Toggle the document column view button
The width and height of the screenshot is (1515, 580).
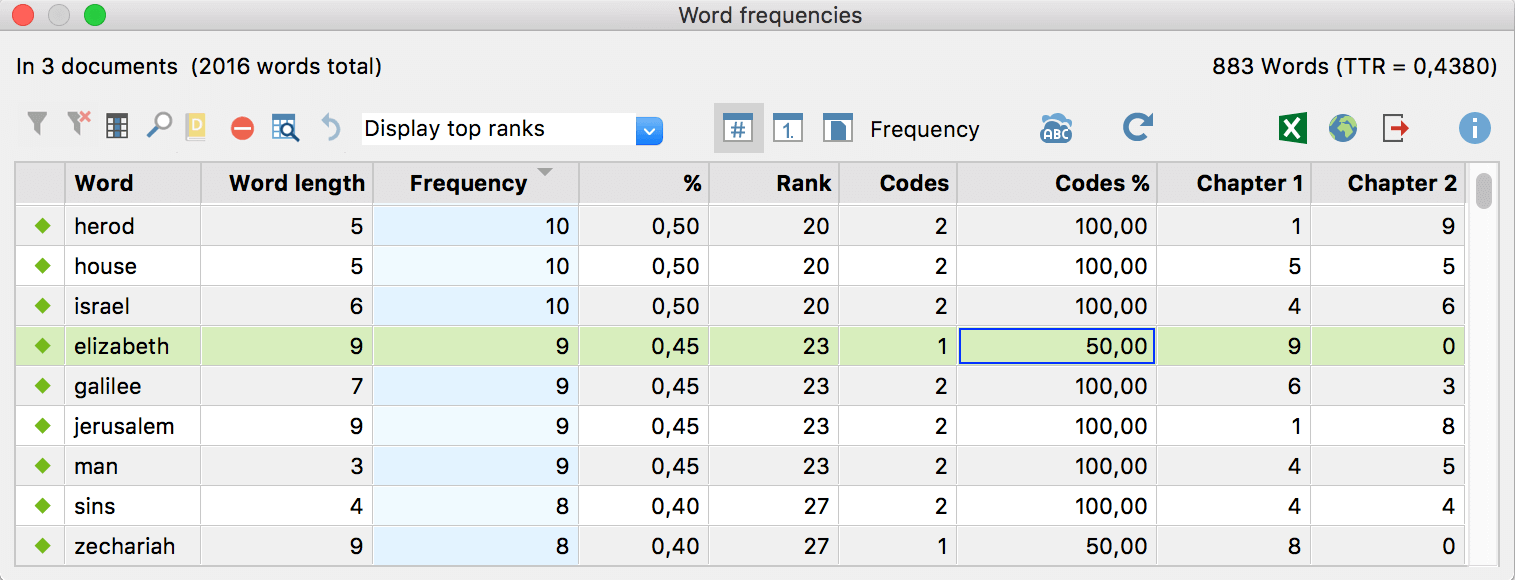tap(837, 128)
